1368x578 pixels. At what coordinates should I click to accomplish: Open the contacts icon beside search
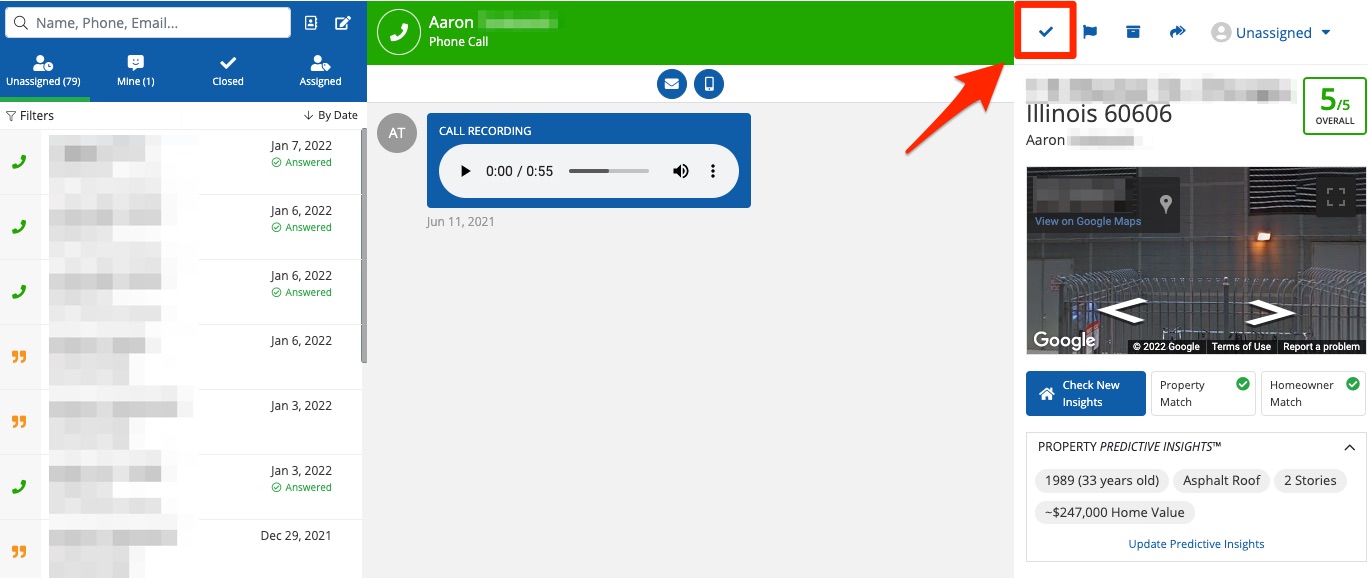point(311,23)
